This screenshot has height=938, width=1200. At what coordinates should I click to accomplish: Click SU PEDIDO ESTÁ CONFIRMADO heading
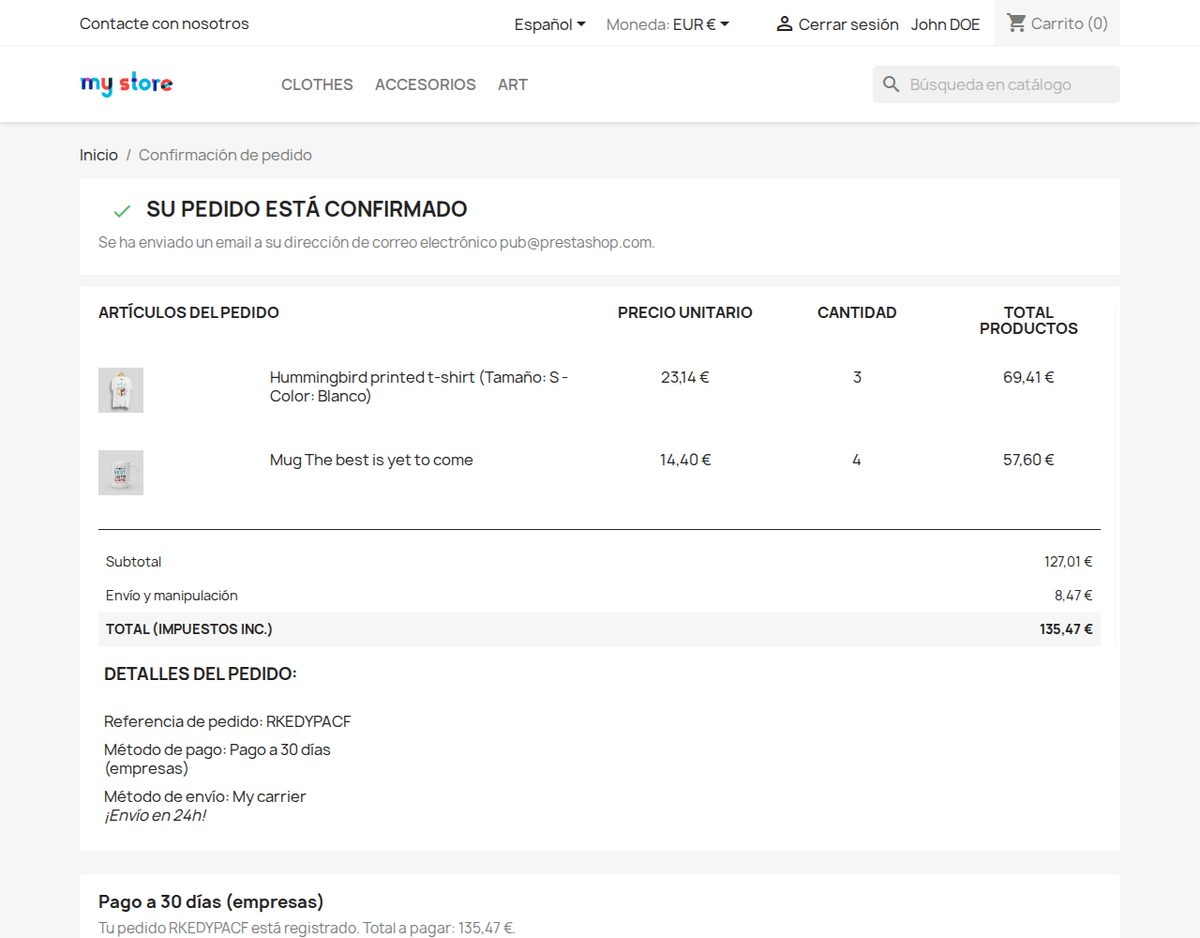pyautogui.click(x=307, y=209)
